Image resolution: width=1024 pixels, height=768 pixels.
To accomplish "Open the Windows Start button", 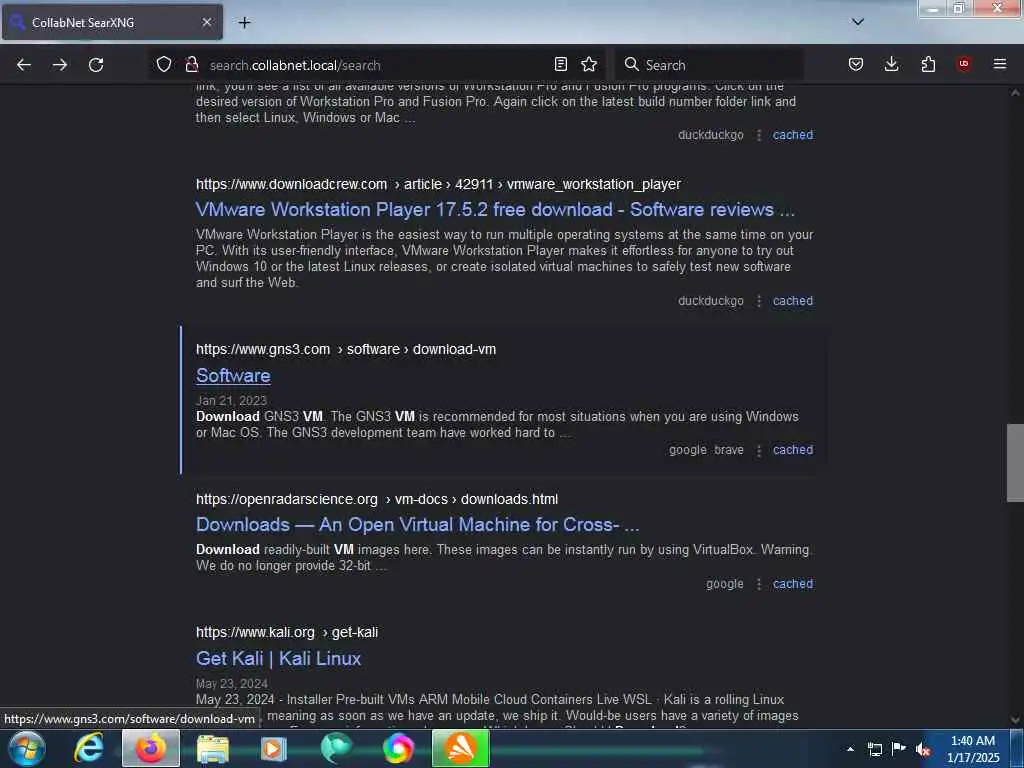I will (x=27, y=748).
